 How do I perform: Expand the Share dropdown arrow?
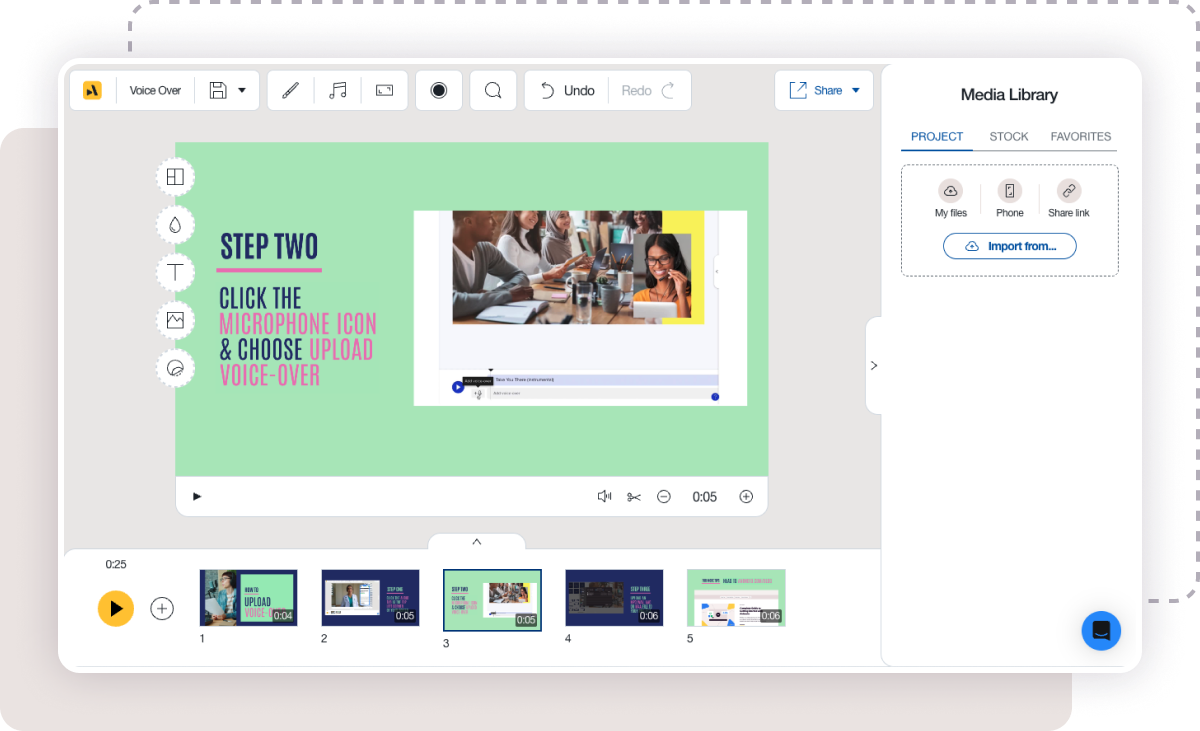point(856,90)
